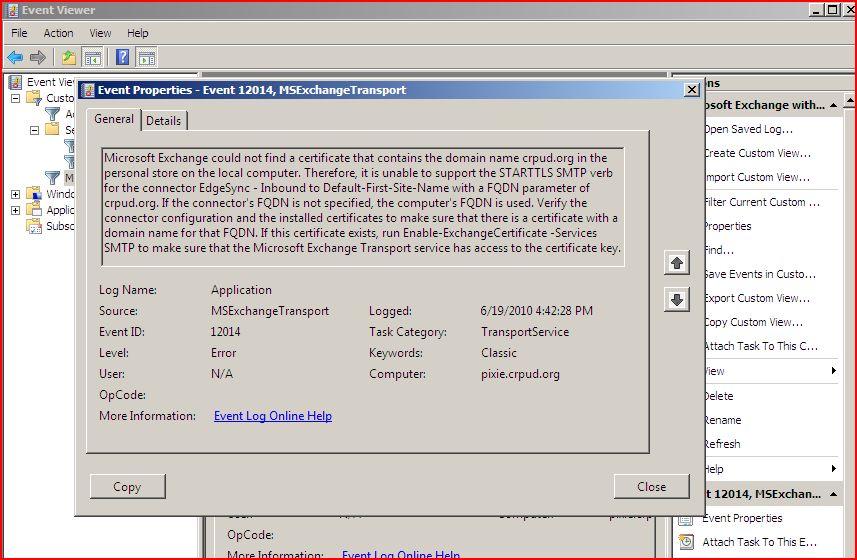Switch to the Details tab
Viewport: 857px width, 560px height.
pos(164,120)
